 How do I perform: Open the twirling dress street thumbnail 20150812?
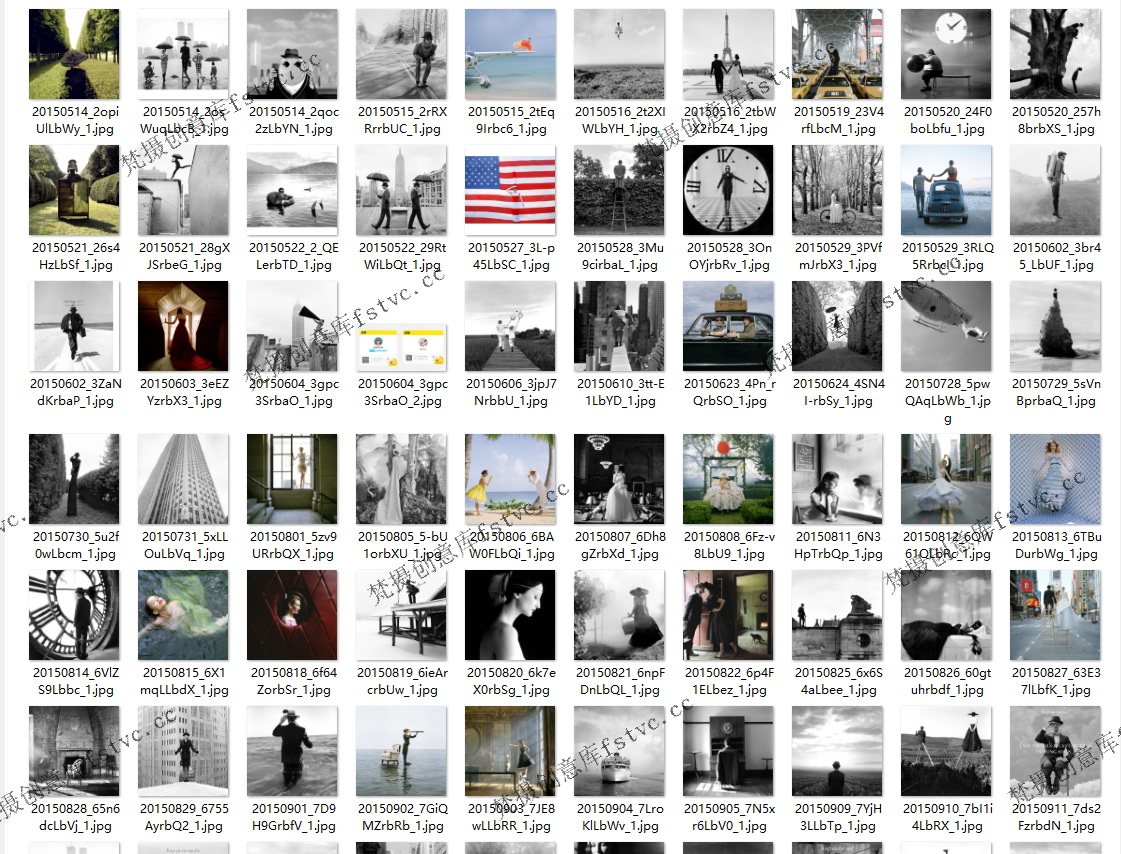[x=947, y=479]
